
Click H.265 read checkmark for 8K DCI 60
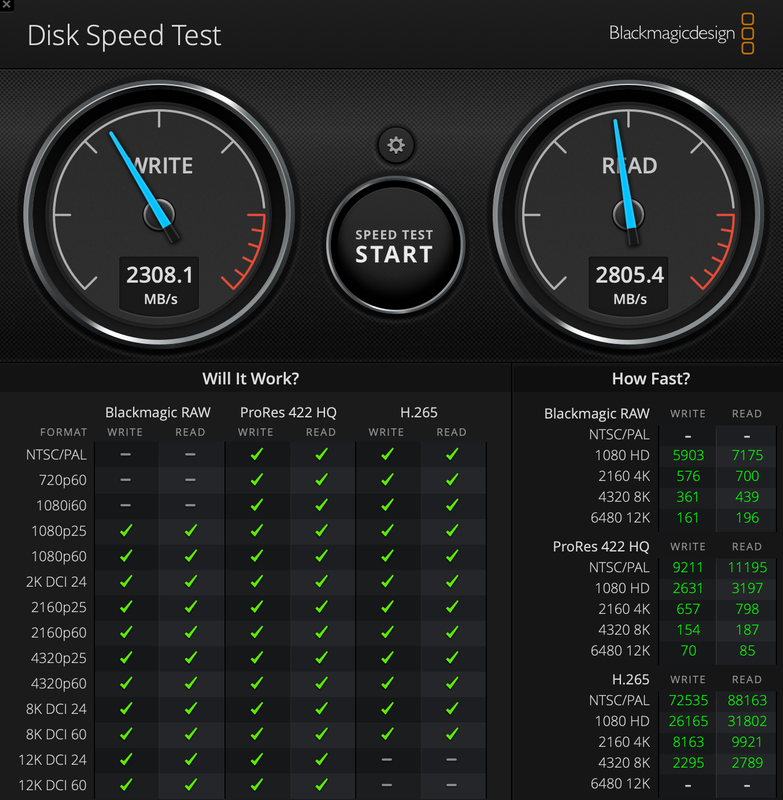[452, 734]
